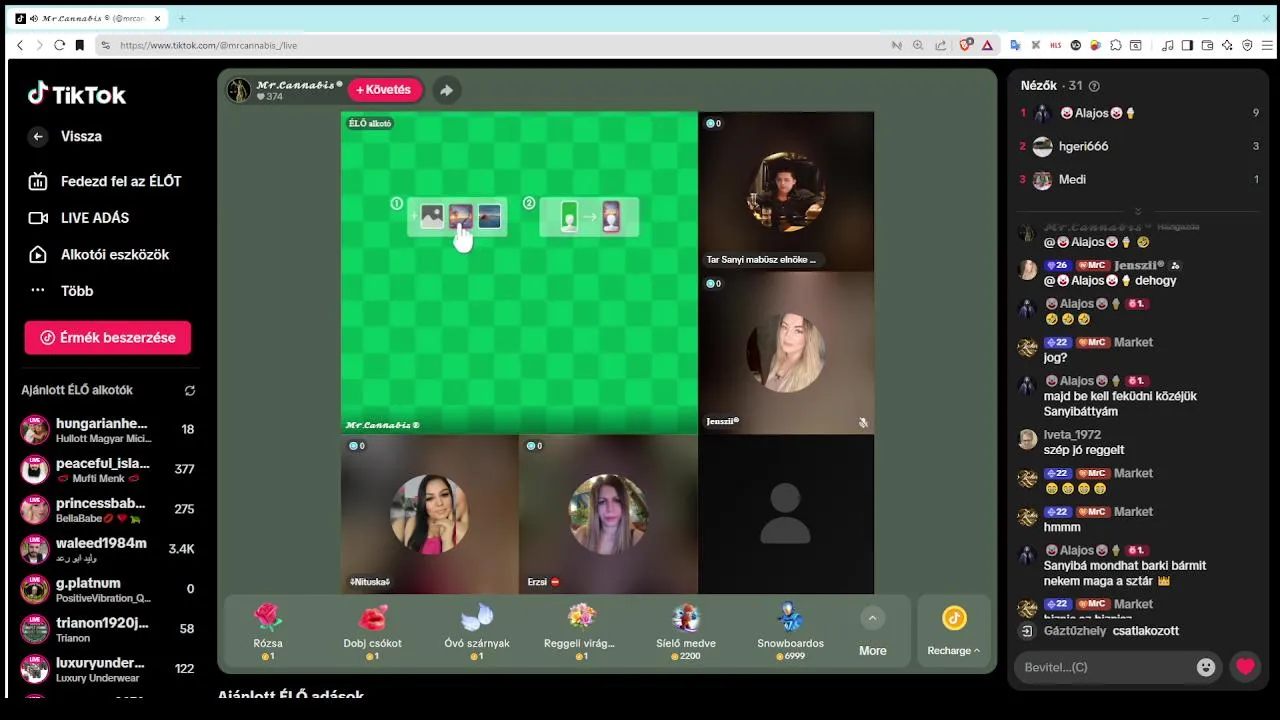Send a Dobj csókot gift
This screenshot has width=1280, height=720.
(x=372, y=630)
